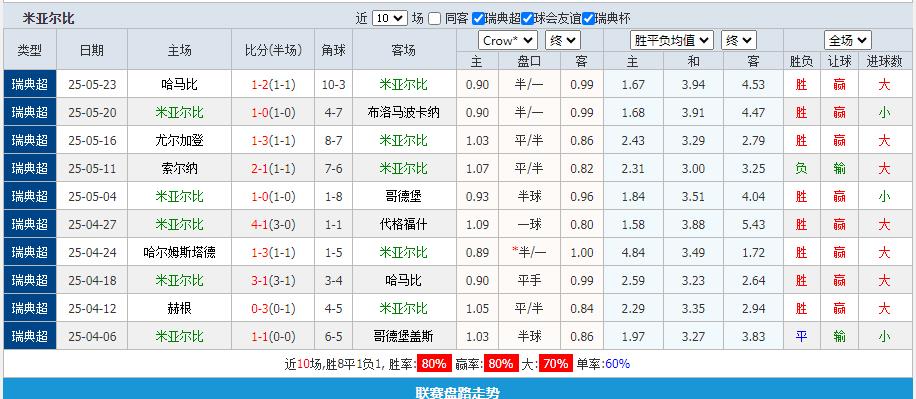Click 输 in 25-04-06 row
Image resolution: width=916 pixels, height=399 pixels.
tap(839, 337)
